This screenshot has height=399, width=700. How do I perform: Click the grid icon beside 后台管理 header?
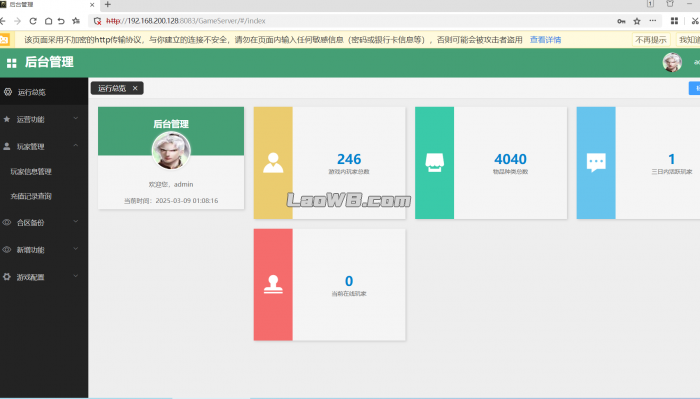pyautogui.click(x=12, y=63)
